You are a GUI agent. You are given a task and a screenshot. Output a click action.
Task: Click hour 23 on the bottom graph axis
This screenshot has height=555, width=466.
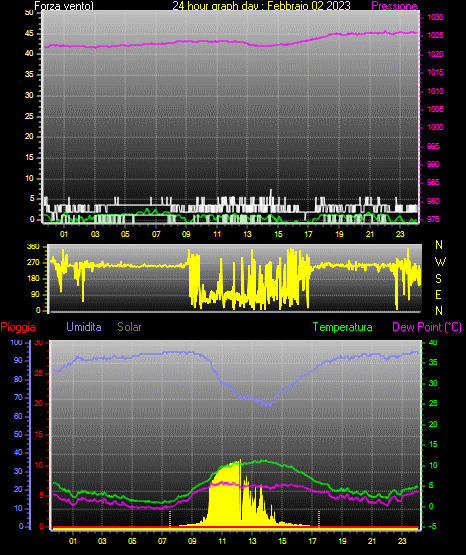[x=402, y=541]
